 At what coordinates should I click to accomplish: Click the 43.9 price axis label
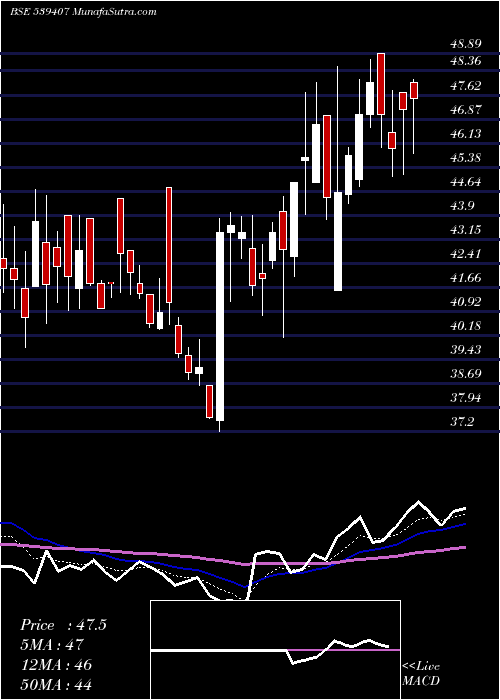pos(462,206)
